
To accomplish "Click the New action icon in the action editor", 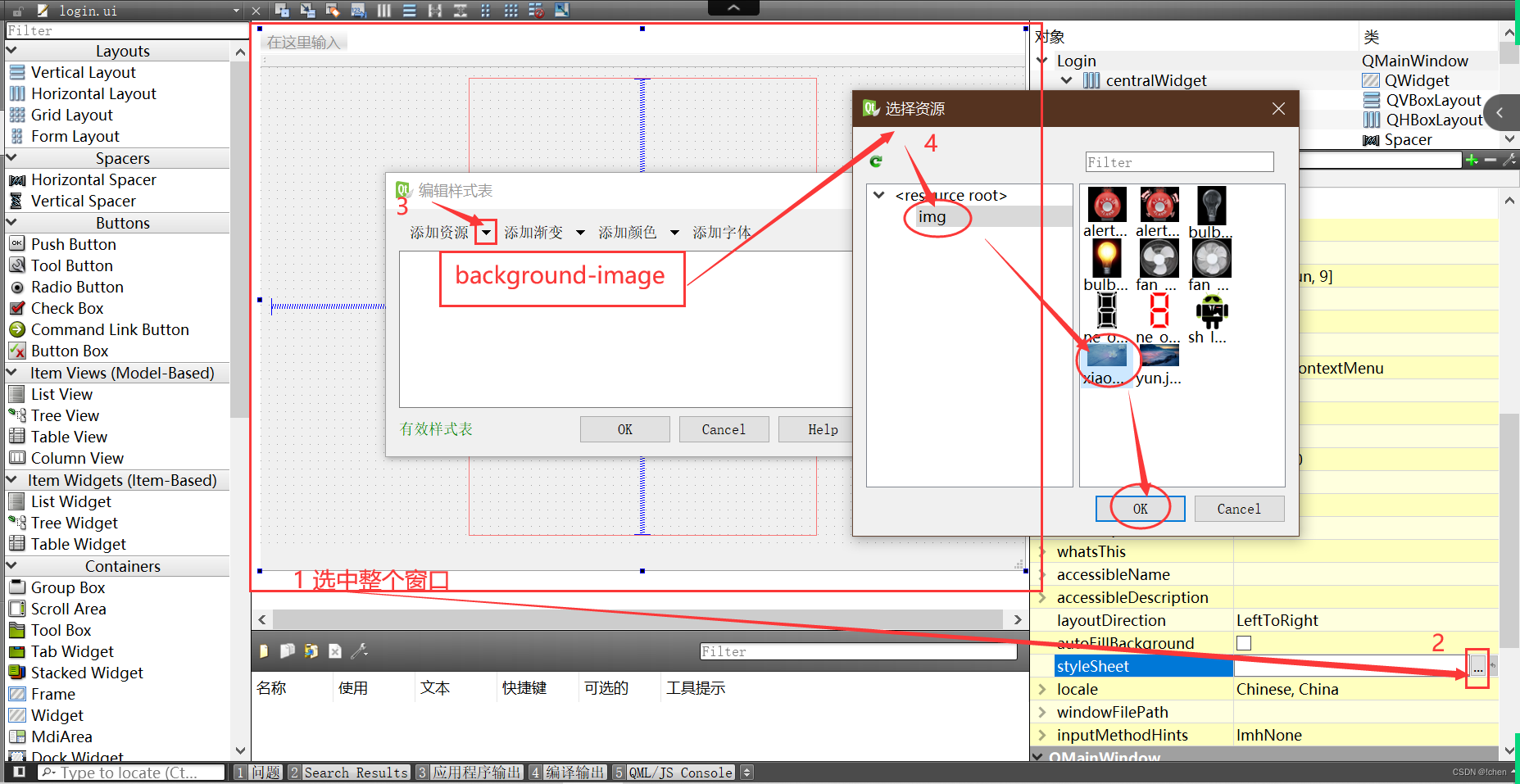I will (x=264, y=650).
